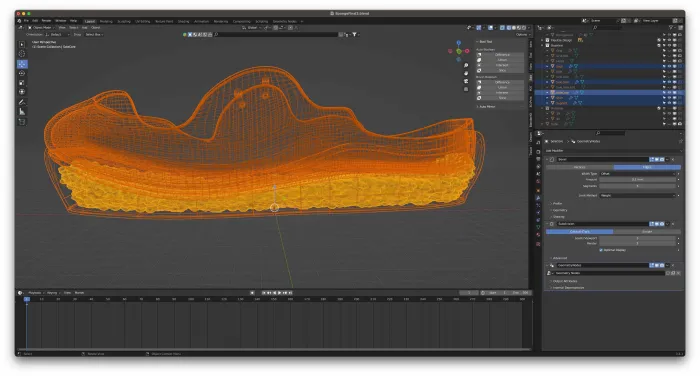Select the Select Box tool in left toolbar
This screenshot has height=376, width=700.
[x=22, y=44]
